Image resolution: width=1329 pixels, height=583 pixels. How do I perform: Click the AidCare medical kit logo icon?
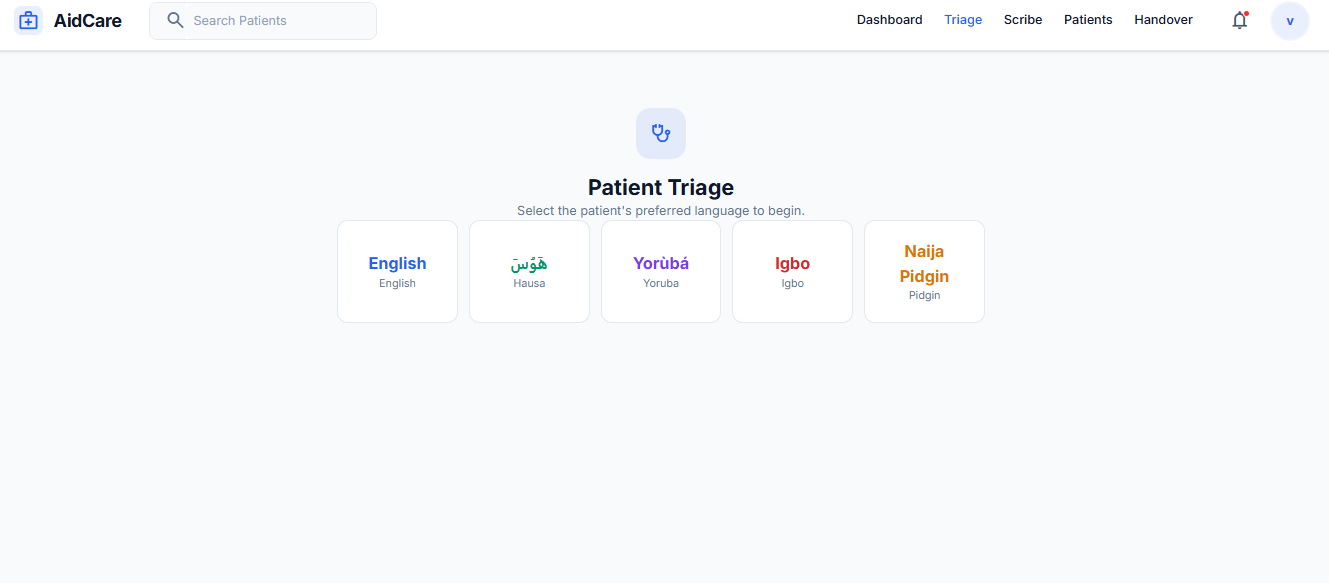tap(28, 20)
